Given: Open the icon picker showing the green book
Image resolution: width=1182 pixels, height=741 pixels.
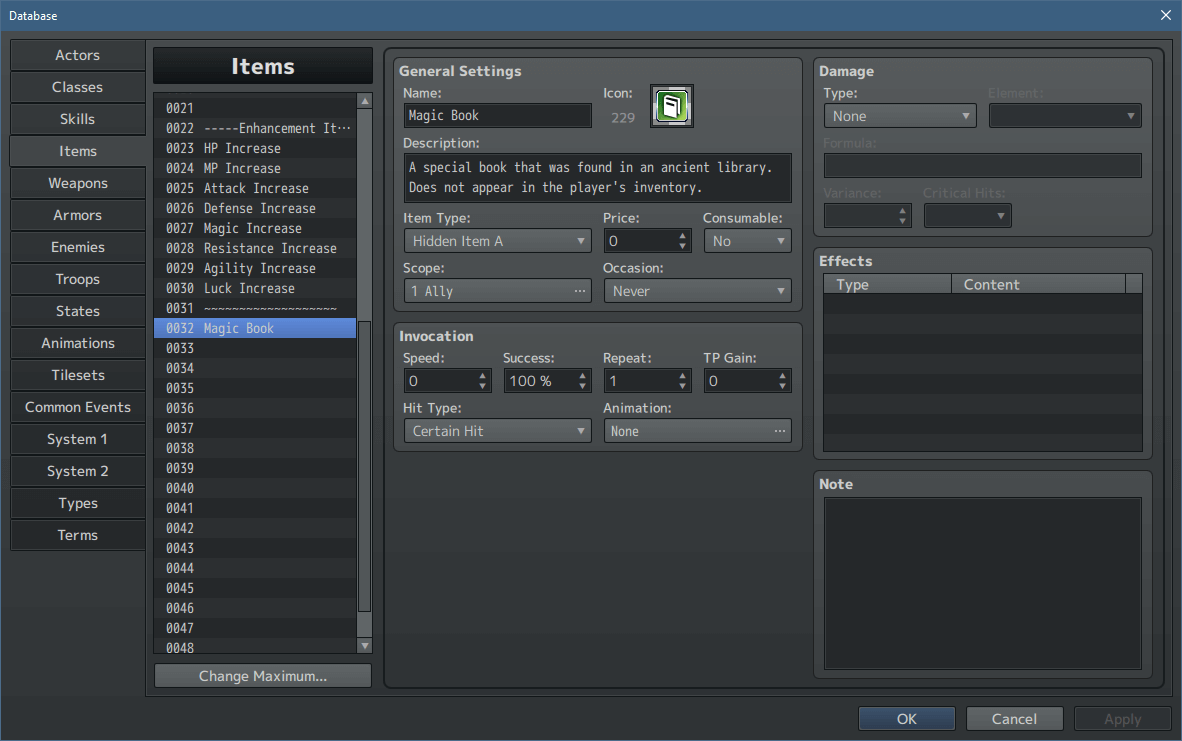Looking at the screenshot, I should tap(671, 106).
